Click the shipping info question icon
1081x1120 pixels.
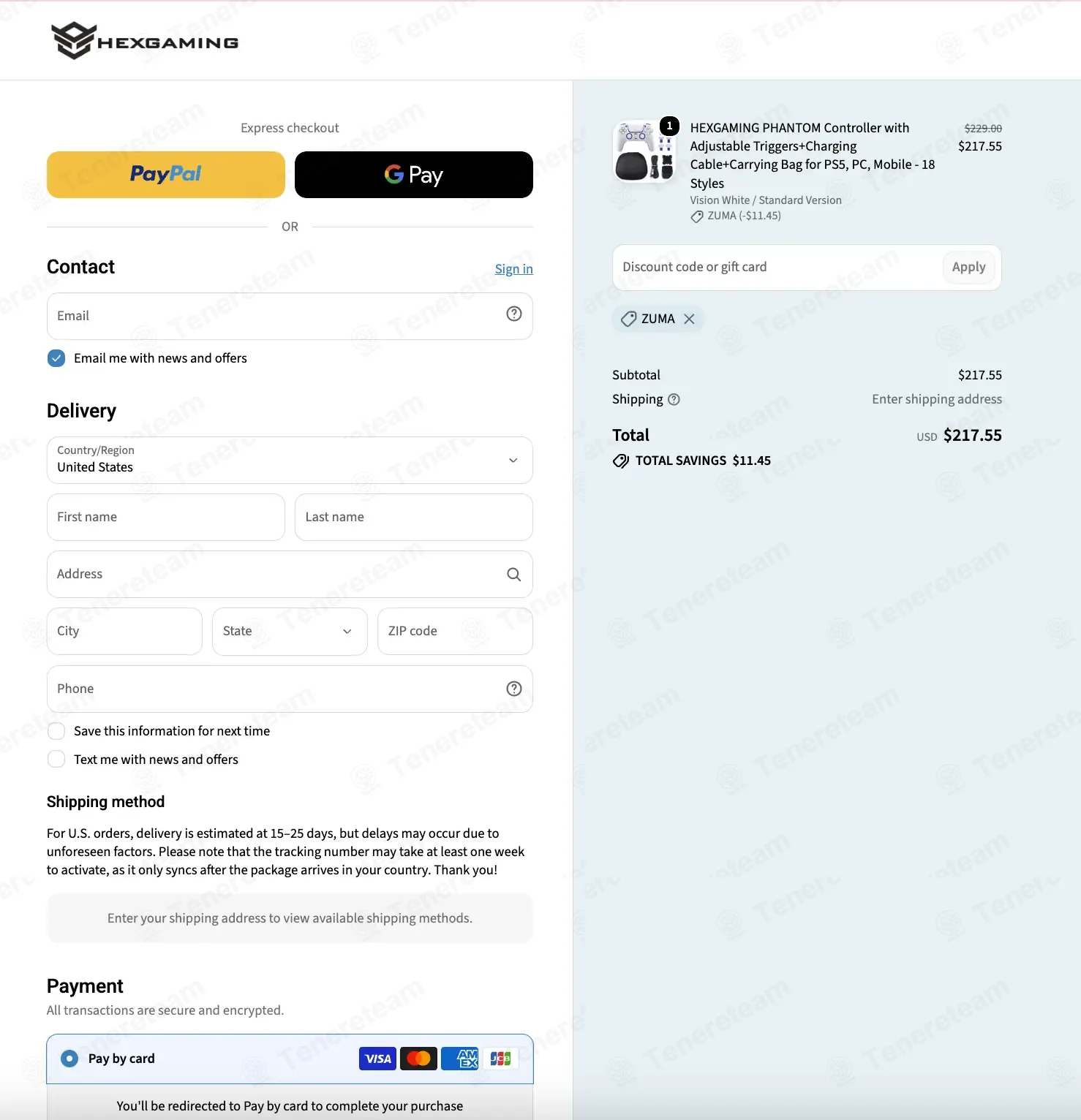(674, 399)
